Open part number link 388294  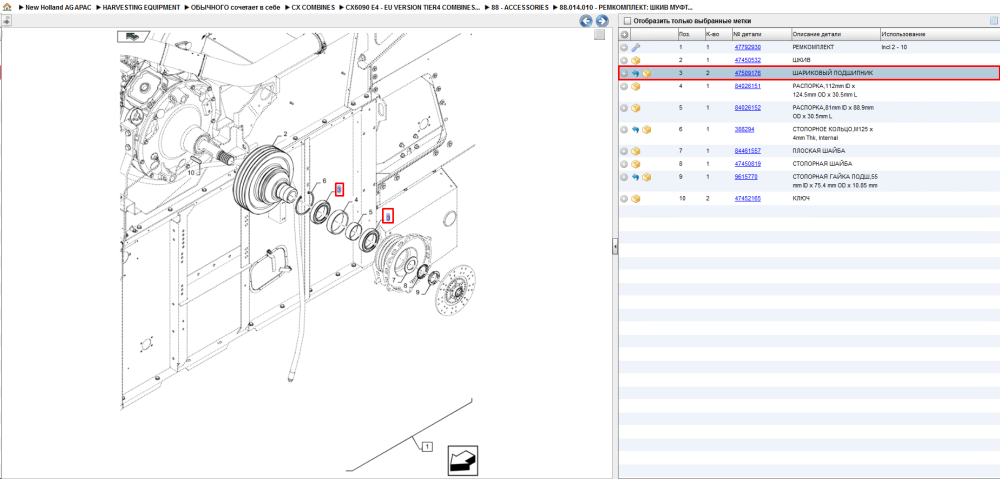coord(744,129)
